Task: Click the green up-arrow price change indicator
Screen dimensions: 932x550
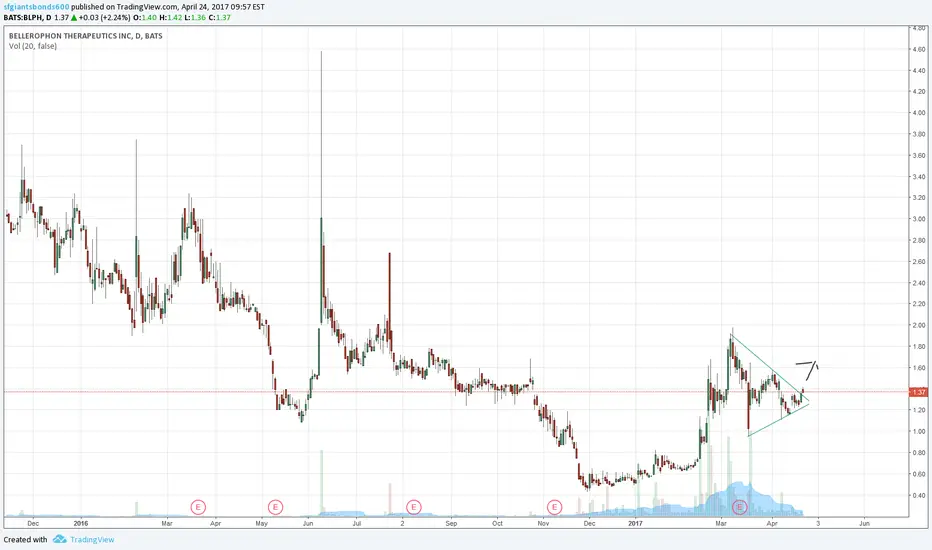Action: [x=74, y=18]
